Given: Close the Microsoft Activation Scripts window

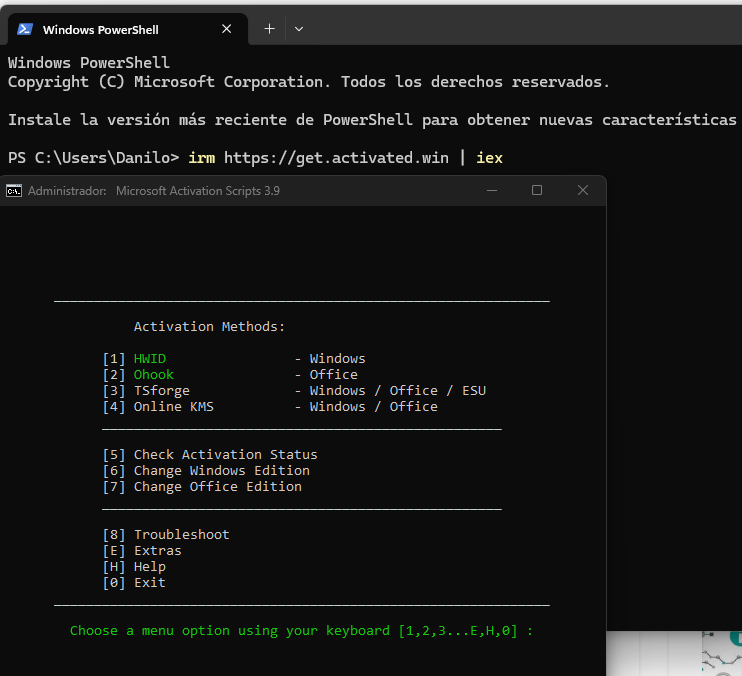Looking at the screenshot, I should [x=583, y=190].
